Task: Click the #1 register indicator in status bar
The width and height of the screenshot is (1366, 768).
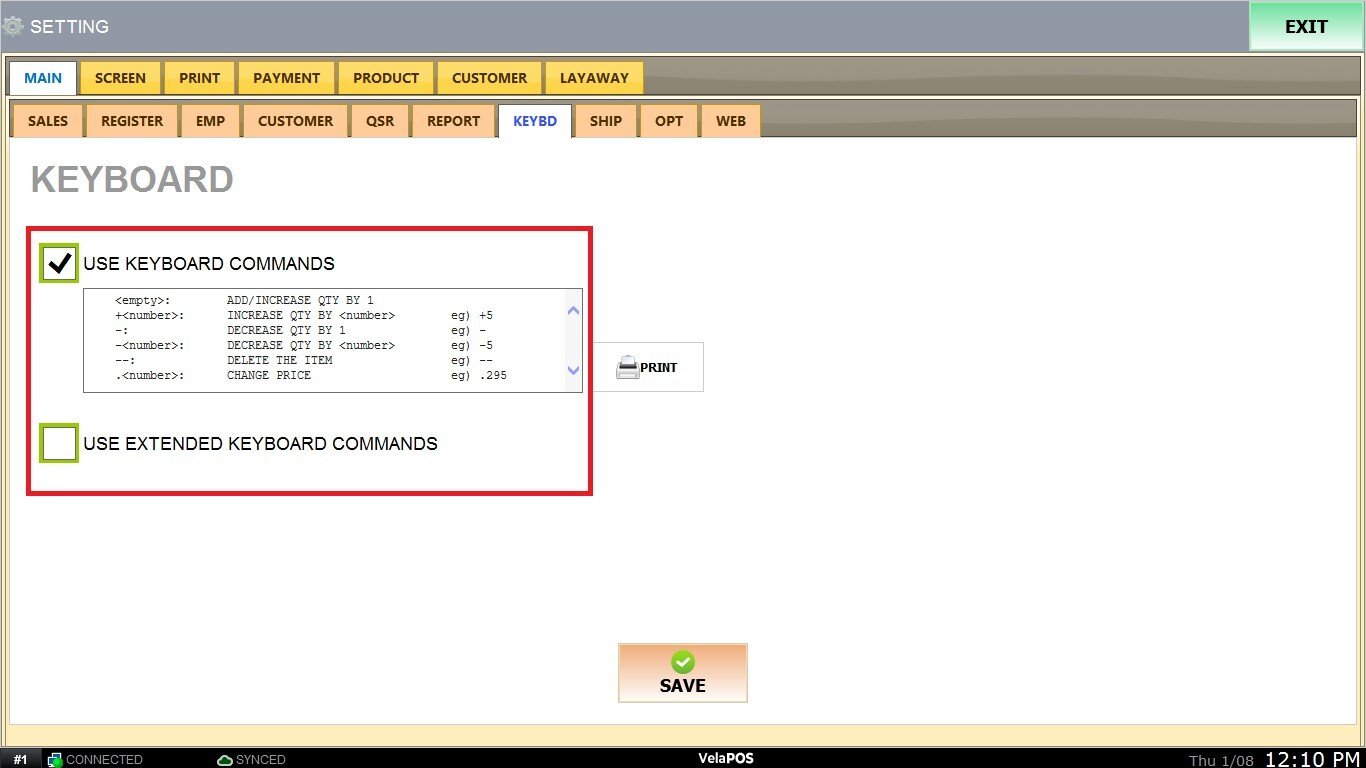Action: (x=20, y=760)
